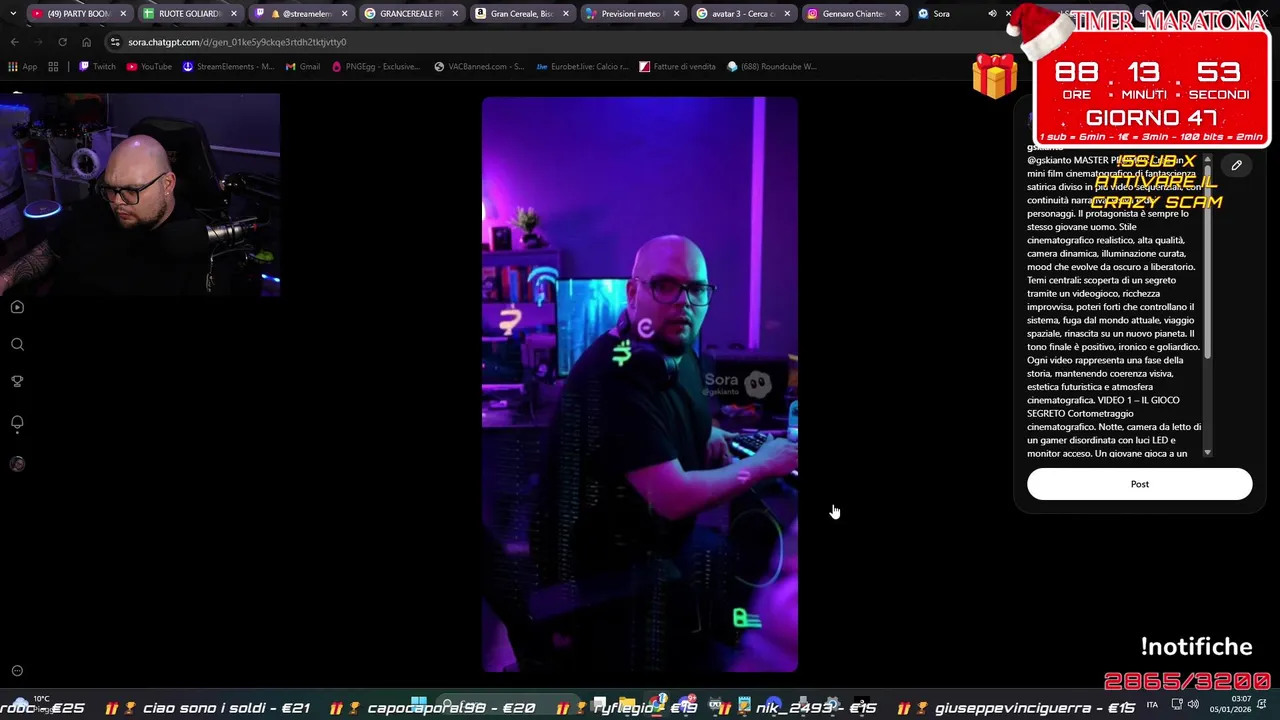The image size is (1280, 720).
Task: Reload the page with the refresh icon
Action: tap(62, 42)
